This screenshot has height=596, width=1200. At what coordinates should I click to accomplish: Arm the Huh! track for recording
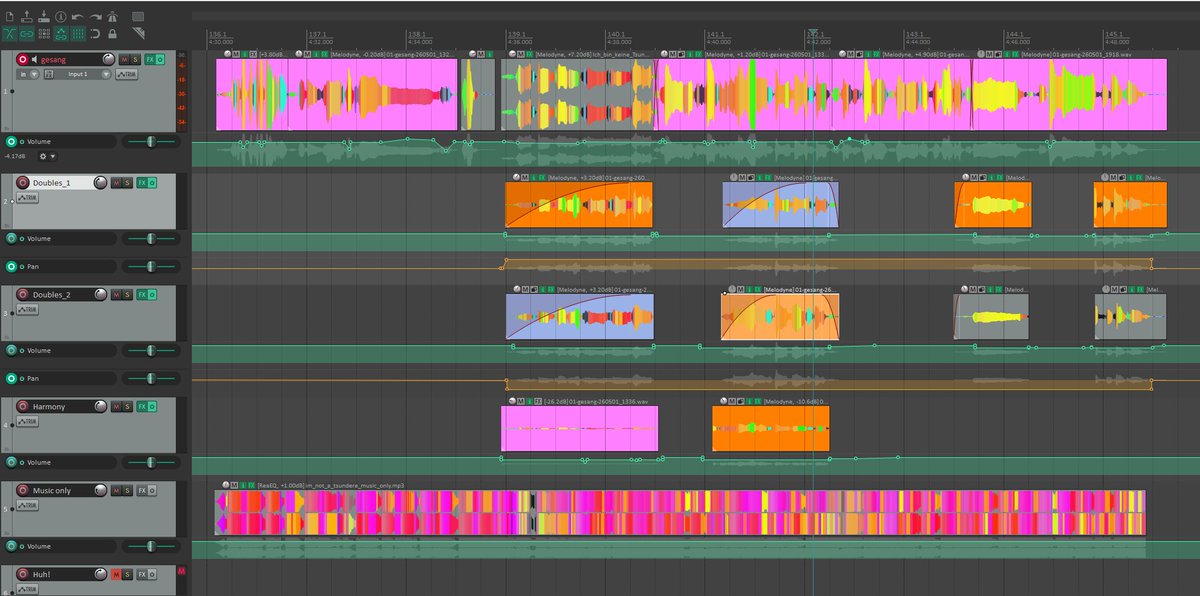tap(23, 574)
